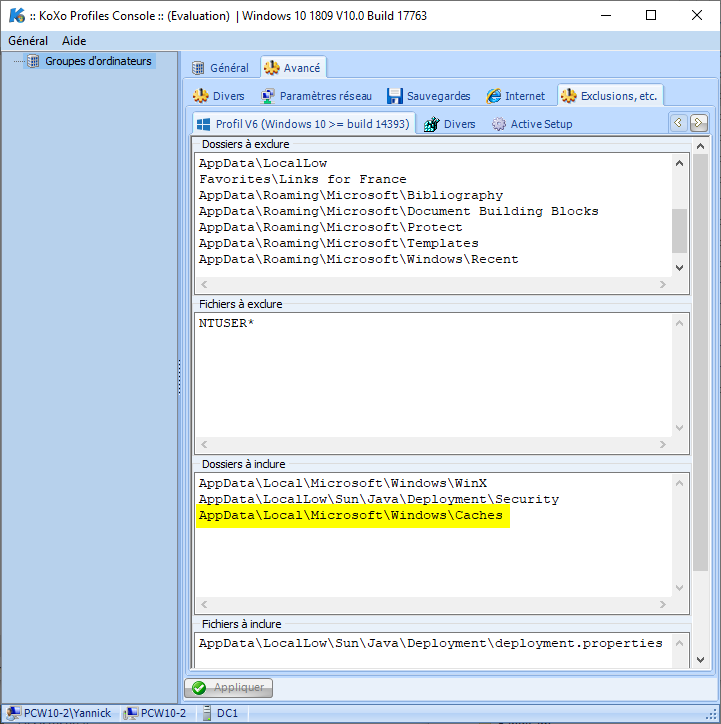
Task: Open the Sauvegardes tab
Action: point(428,96)
